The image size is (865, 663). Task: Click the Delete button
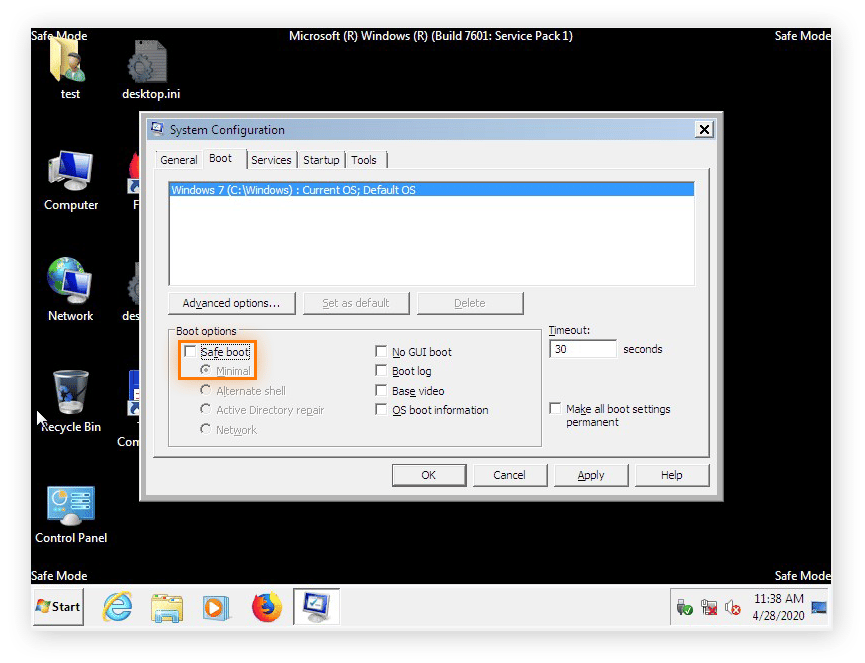[x=469, y=303]
